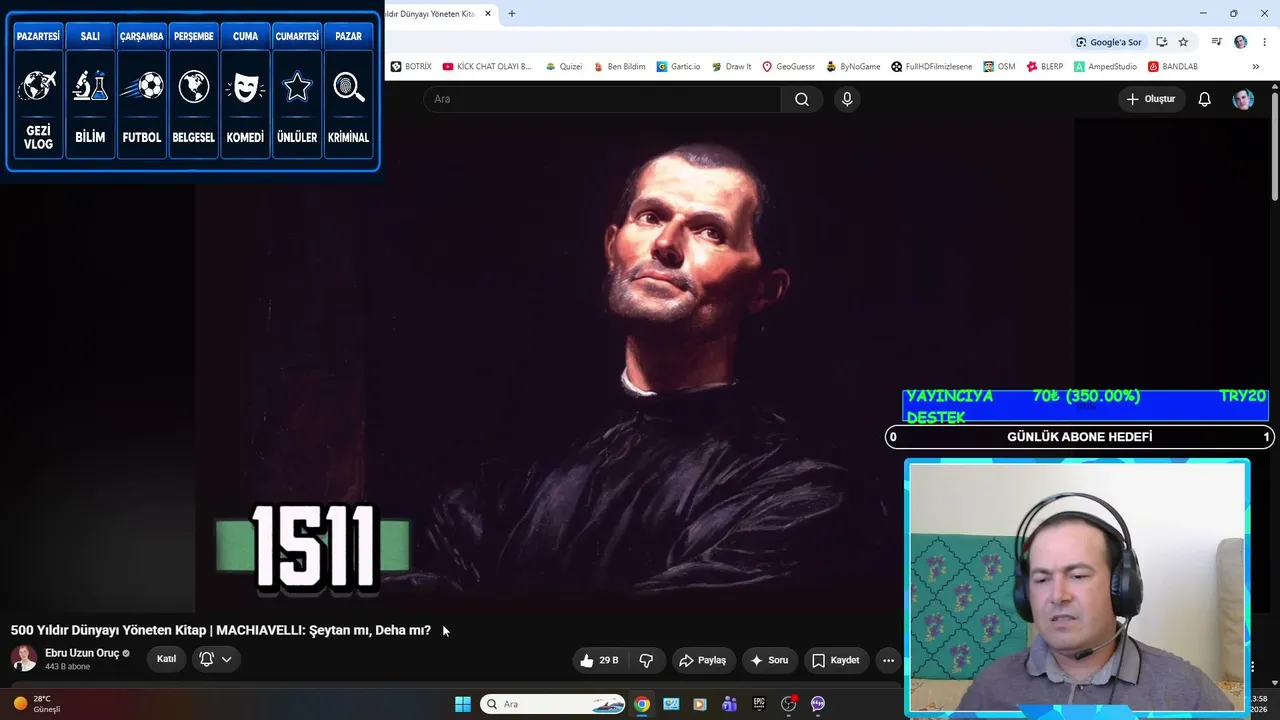Activate voice search microphone icon
Image resolution: width=1280 pixels, height=720 pixels.
[x=847, y=99]
